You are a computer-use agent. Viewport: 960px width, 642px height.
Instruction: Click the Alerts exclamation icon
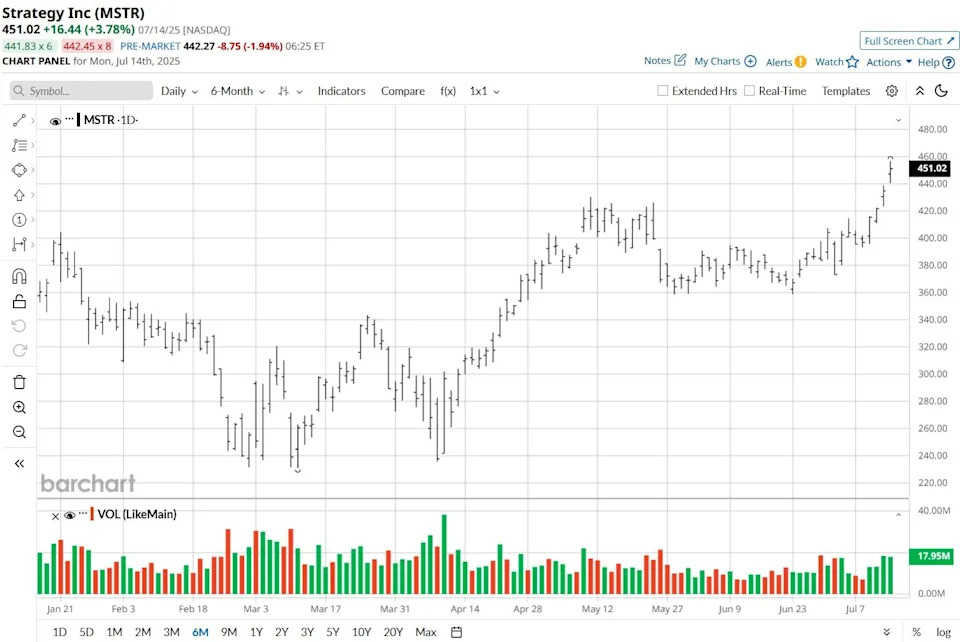(800, 62)
